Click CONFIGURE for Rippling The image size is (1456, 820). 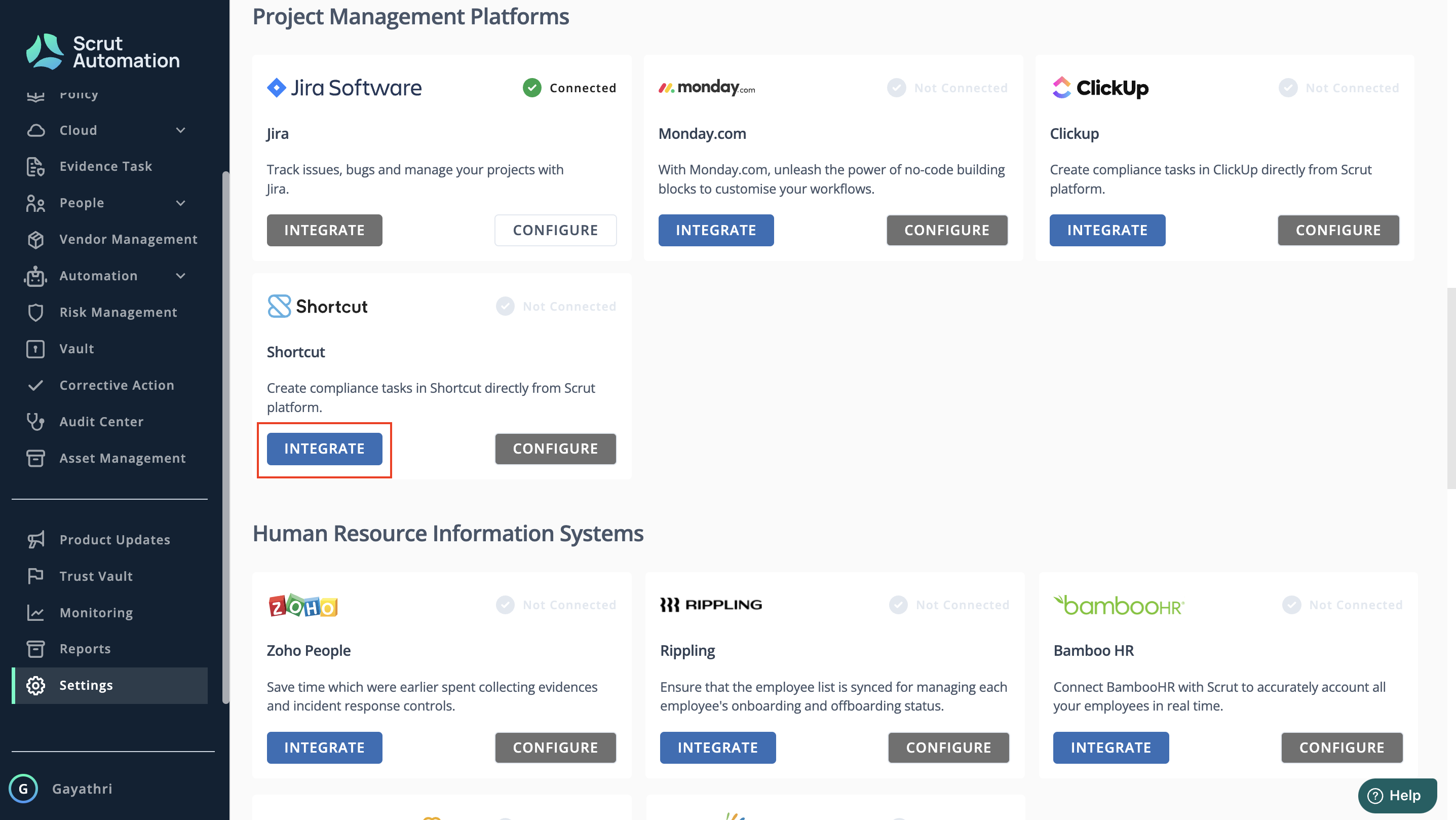pyautogui.click(x=949, y=748)
